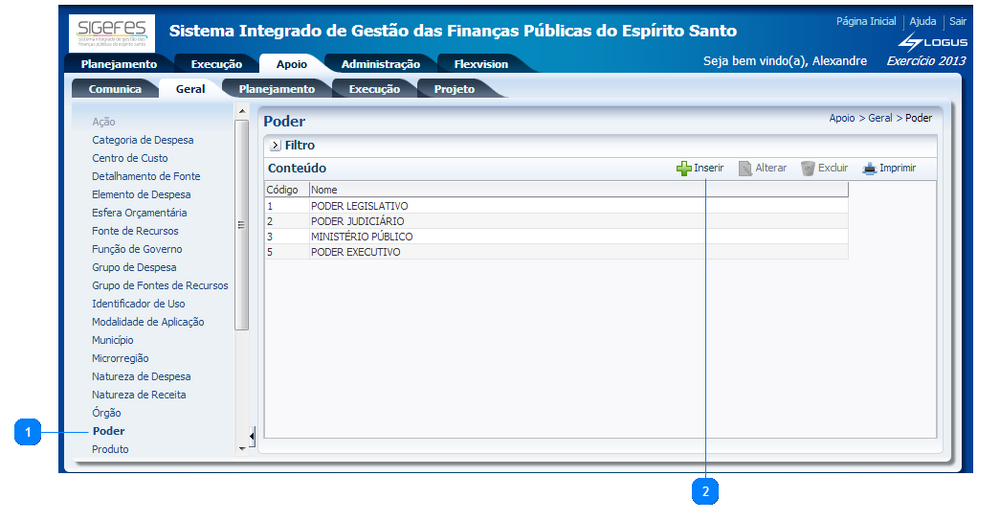
Task: Collapse the left sidebar panel splitter
Action: [251, 436]
